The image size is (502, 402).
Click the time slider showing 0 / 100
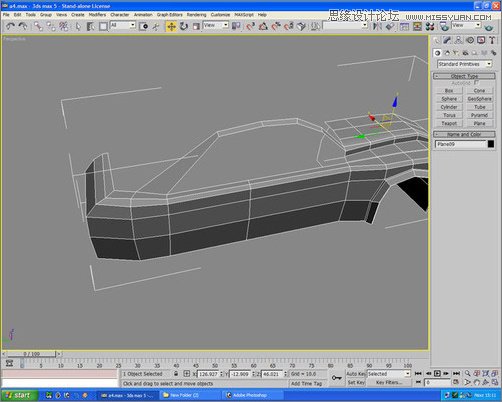coord(31,354)
